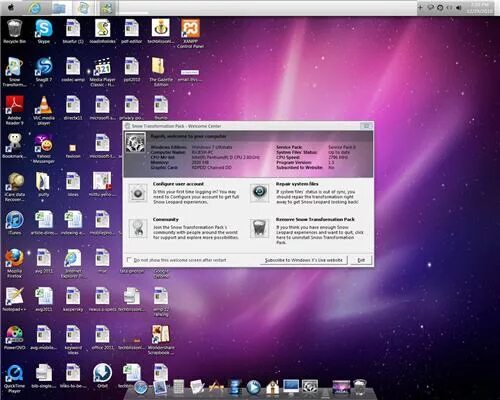Open Safari compass icon in the dock
Screen dimensions: 500x400
click(141, 388)
